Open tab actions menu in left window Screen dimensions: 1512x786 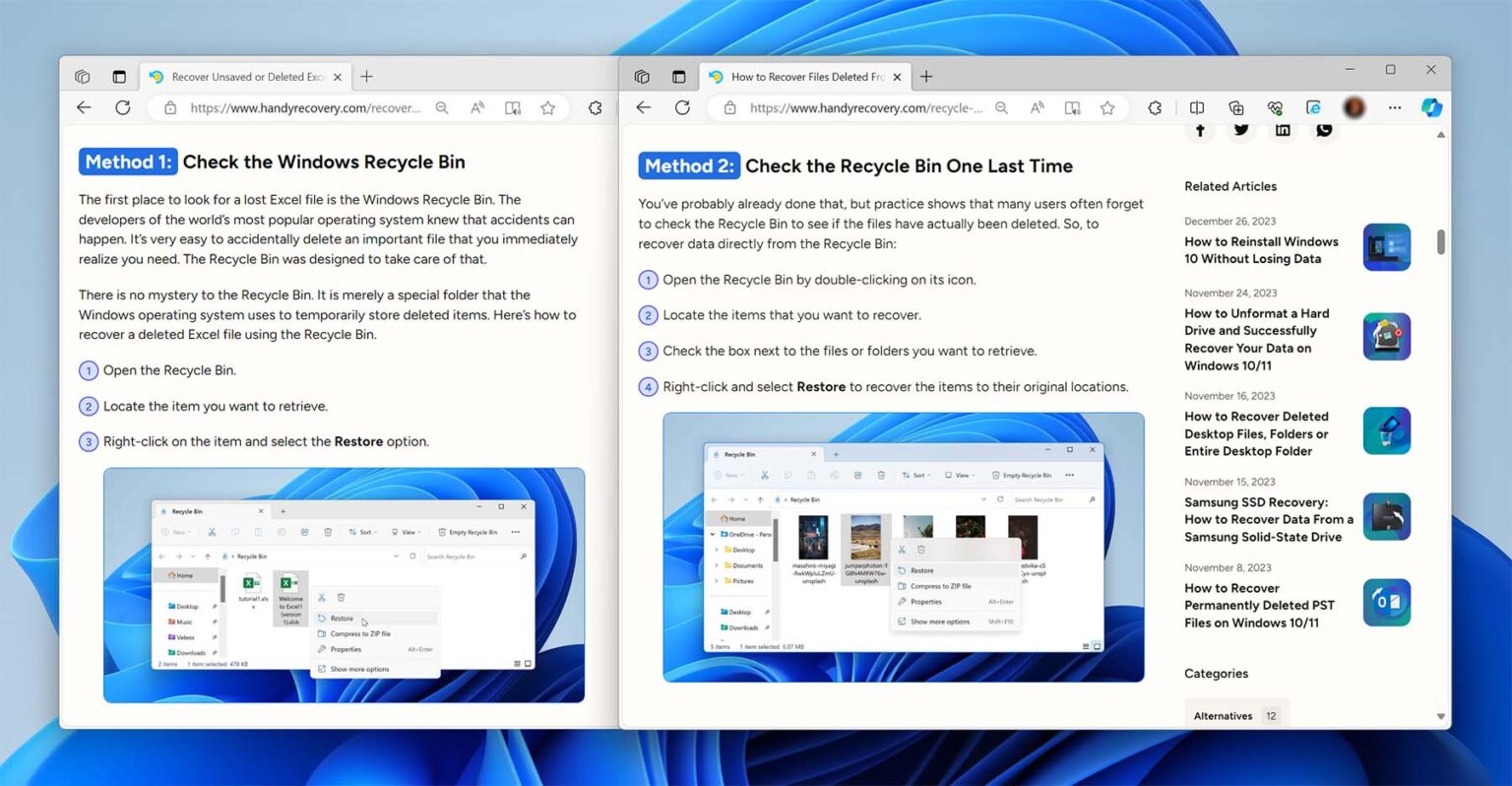coord(119,77)
